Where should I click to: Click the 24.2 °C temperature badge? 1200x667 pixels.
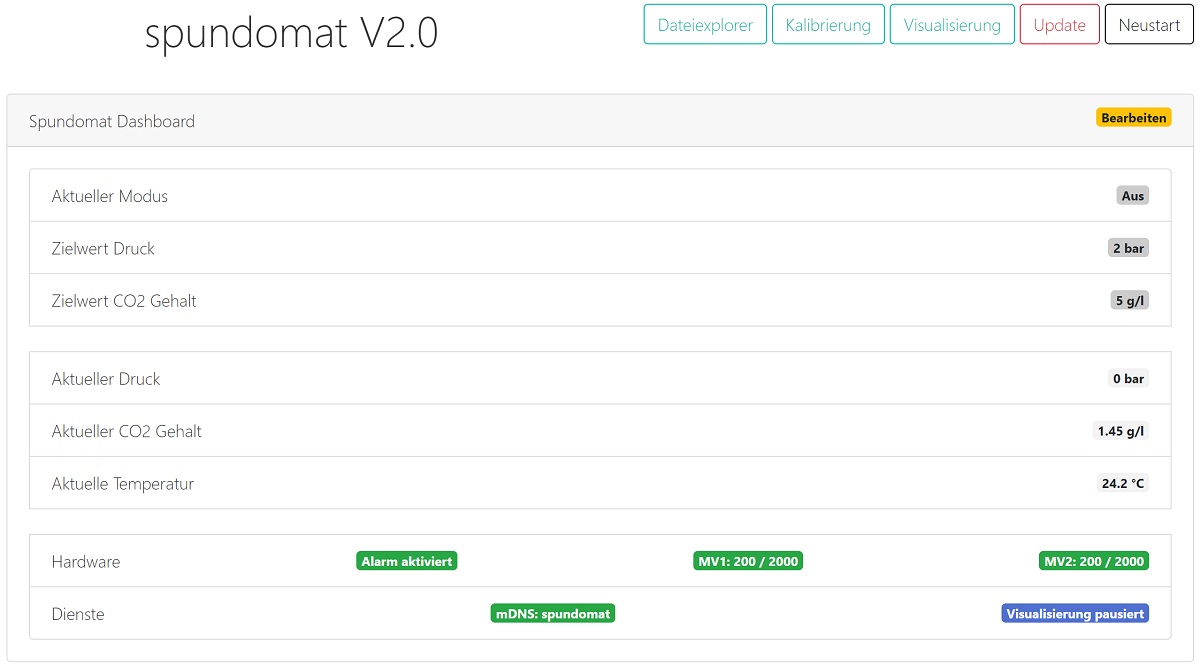tap(1123, 483)
